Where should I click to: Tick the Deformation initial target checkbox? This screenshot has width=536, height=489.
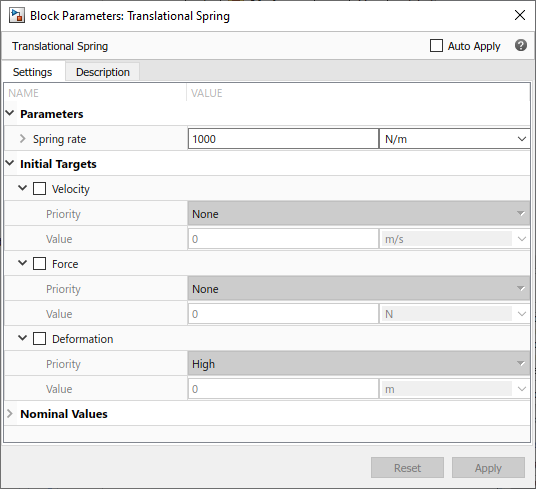point(39,339)
